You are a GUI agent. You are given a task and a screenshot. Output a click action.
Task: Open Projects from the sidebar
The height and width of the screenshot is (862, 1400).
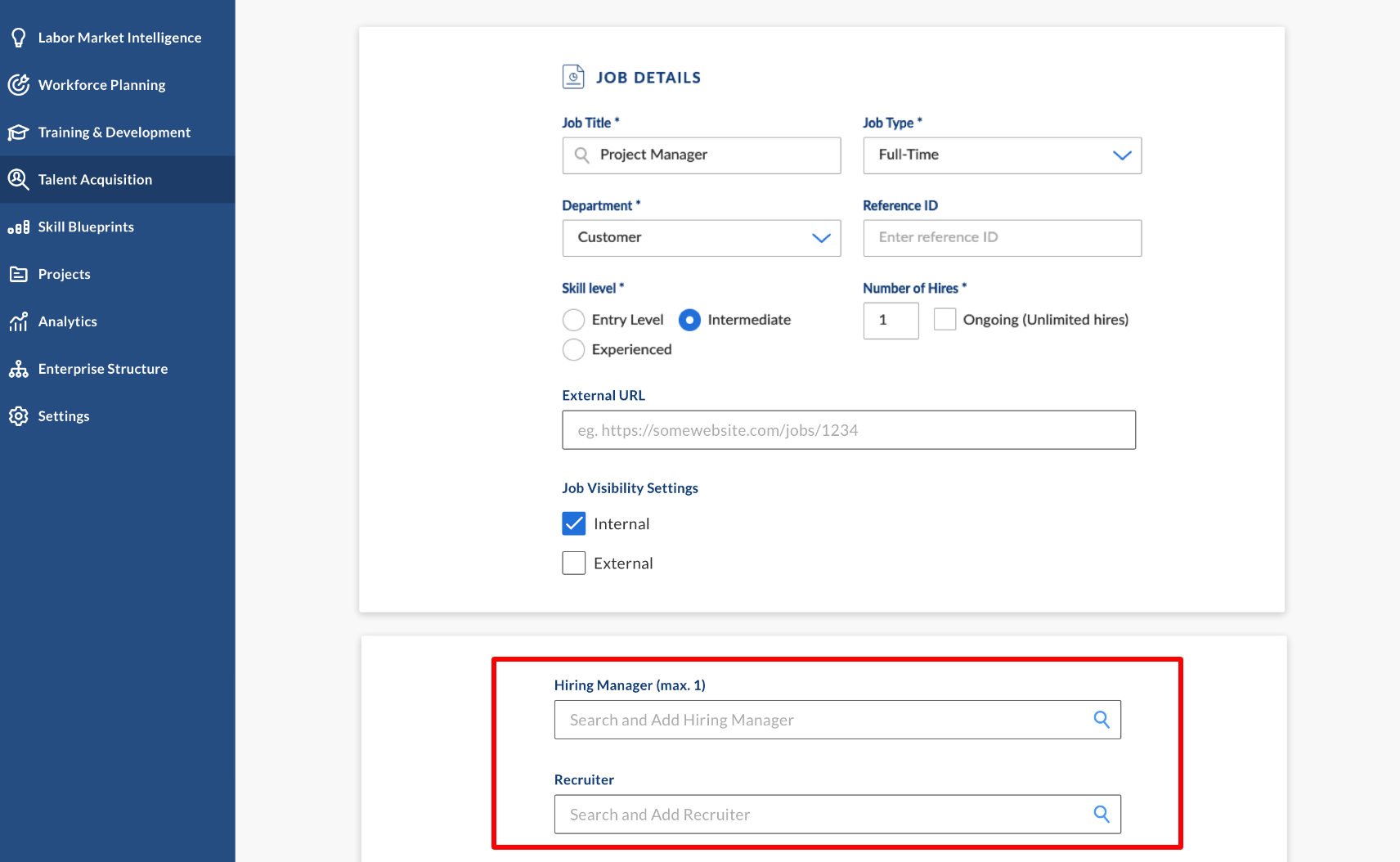(64, 275)
